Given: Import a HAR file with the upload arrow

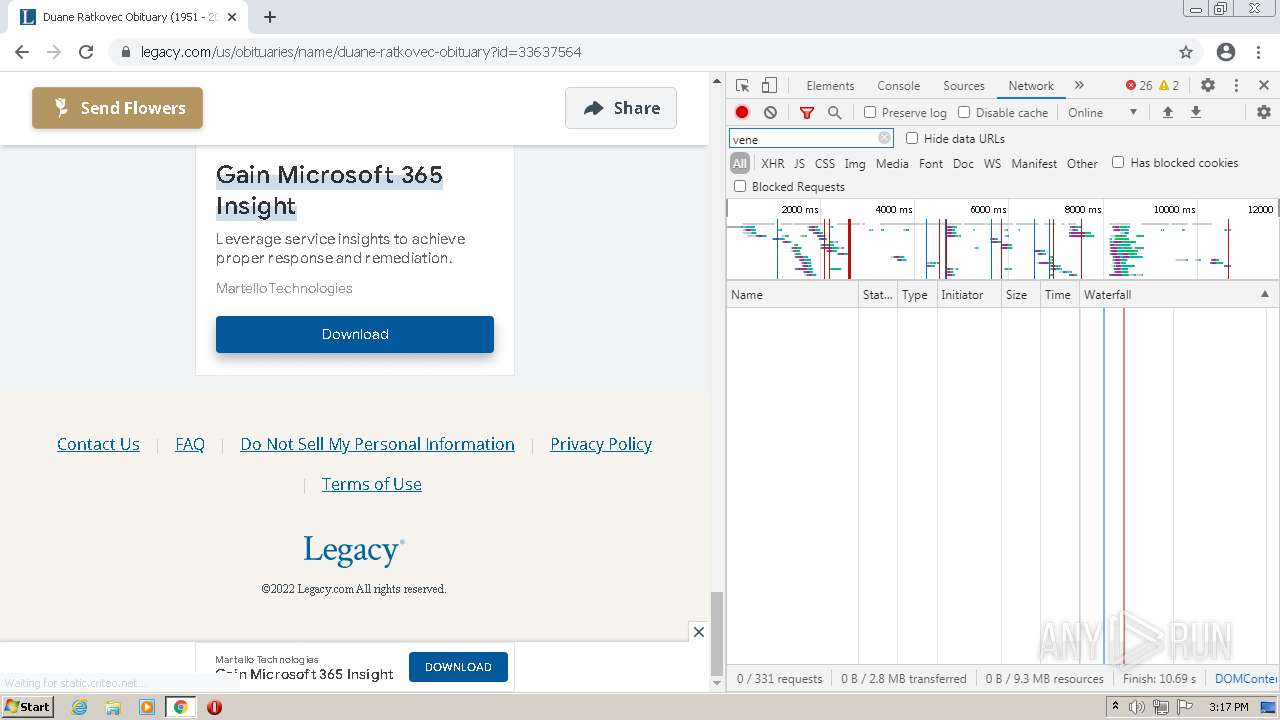Looking at the screenshot, I should 1167,112.
